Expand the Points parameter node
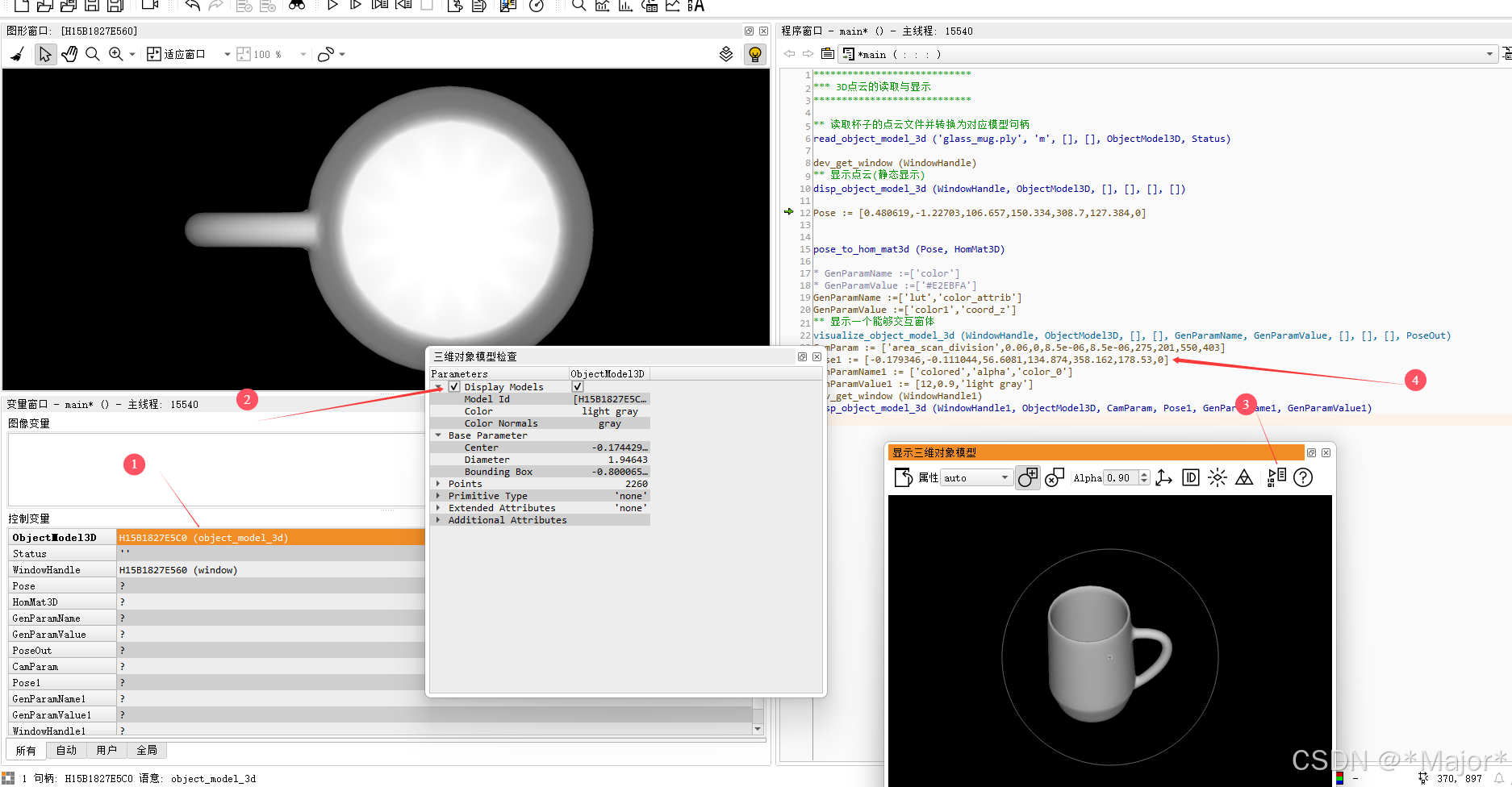1512x787 pixels. [x=438, y=483]
